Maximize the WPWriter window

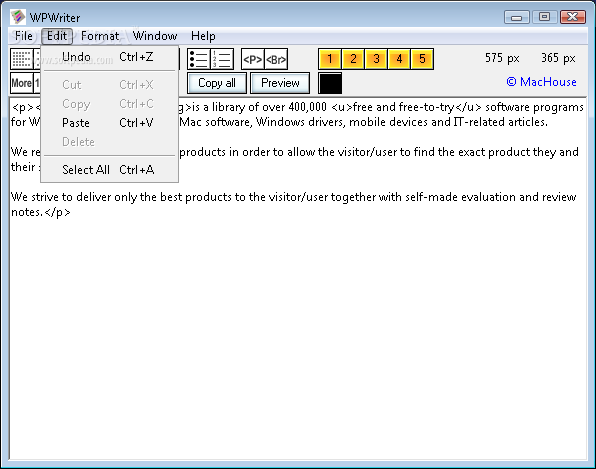pos(544,17)
